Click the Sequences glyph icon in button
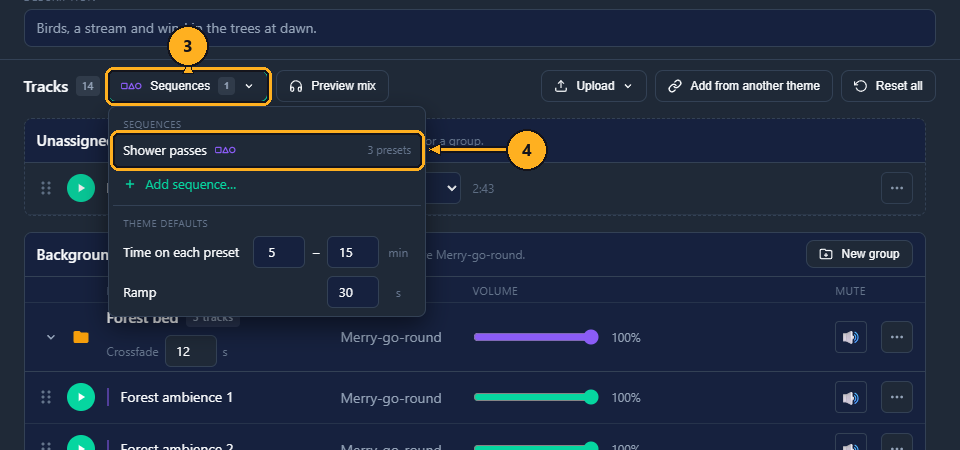 pyautogui.click(x=131, y=86)
